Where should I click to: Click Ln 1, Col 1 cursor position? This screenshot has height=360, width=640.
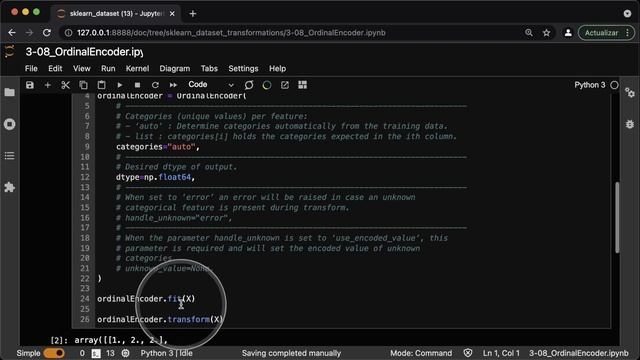point(501,353)
